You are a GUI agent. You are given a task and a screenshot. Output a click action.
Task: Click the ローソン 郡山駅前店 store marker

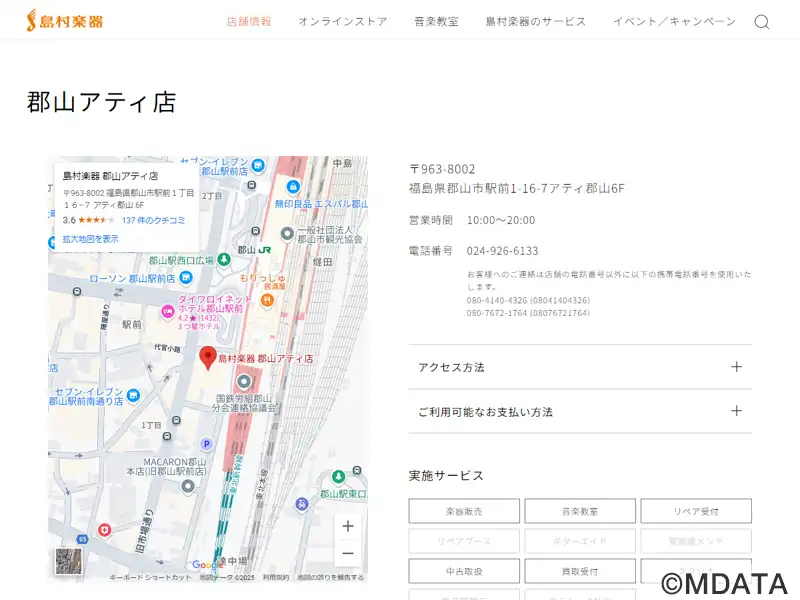click(x=186, y=278)
